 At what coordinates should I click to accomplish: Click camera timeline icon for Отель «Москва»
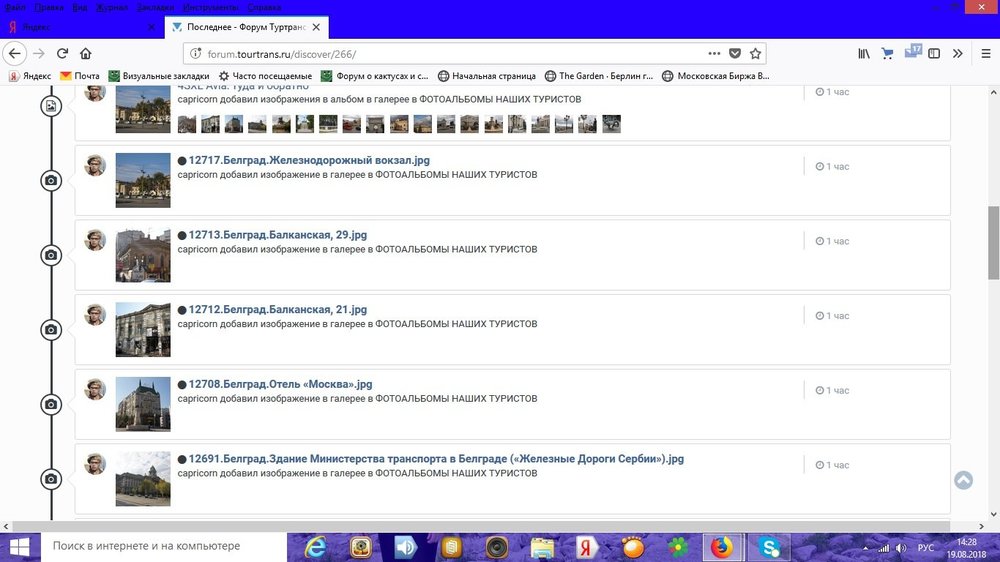[x=51, y=404]
